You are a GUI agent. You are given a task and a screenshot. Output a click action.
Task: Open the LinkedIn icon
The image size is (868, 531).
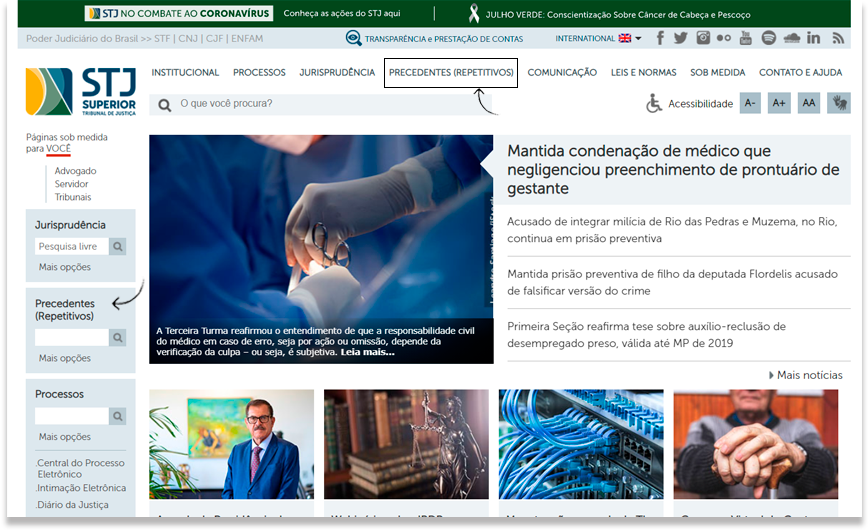tap(813, 38)
